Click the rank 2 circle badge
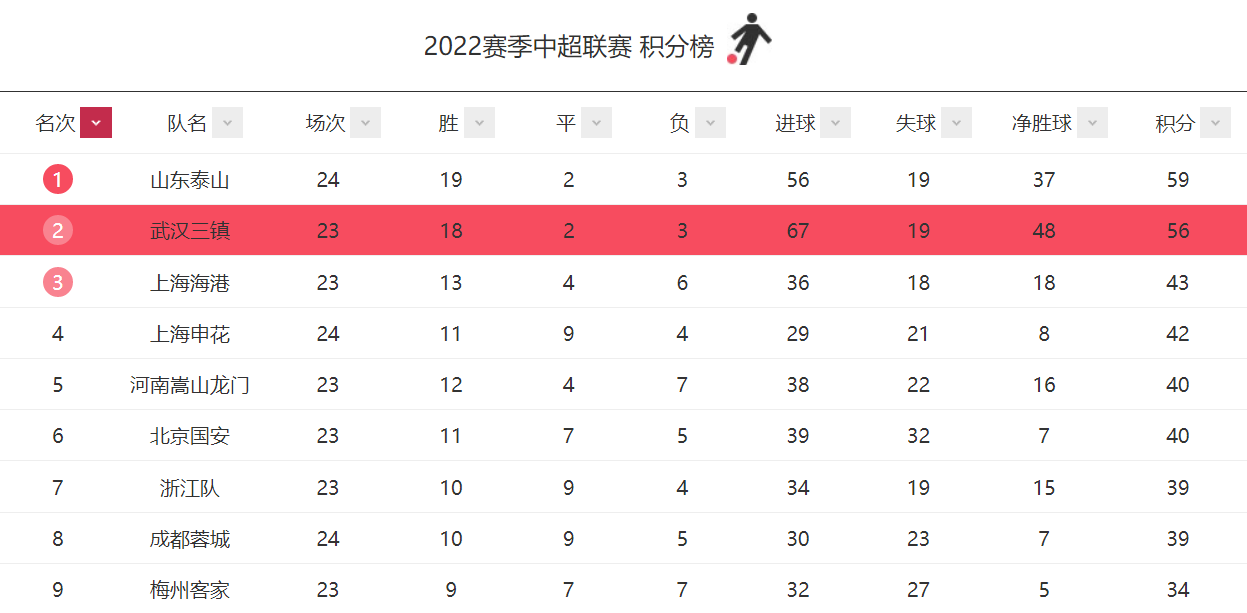This screenshot has height=613, width=1247. [58, 231]
